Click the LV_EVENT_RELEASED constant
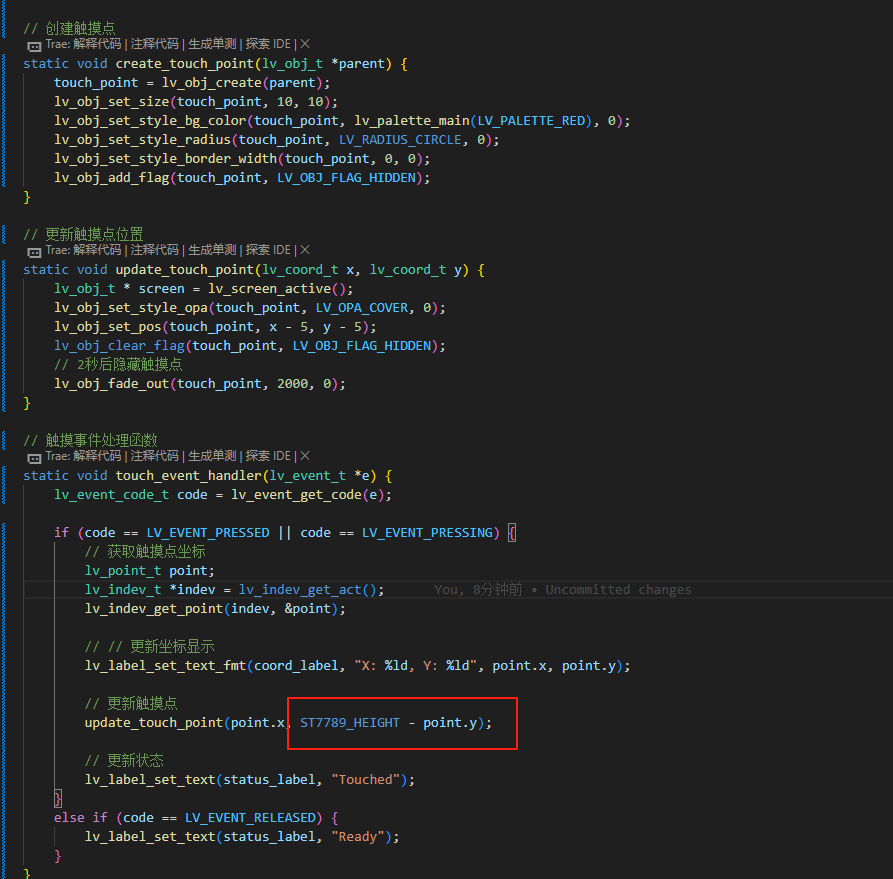893x879 pixels. (x=250, y=818)
